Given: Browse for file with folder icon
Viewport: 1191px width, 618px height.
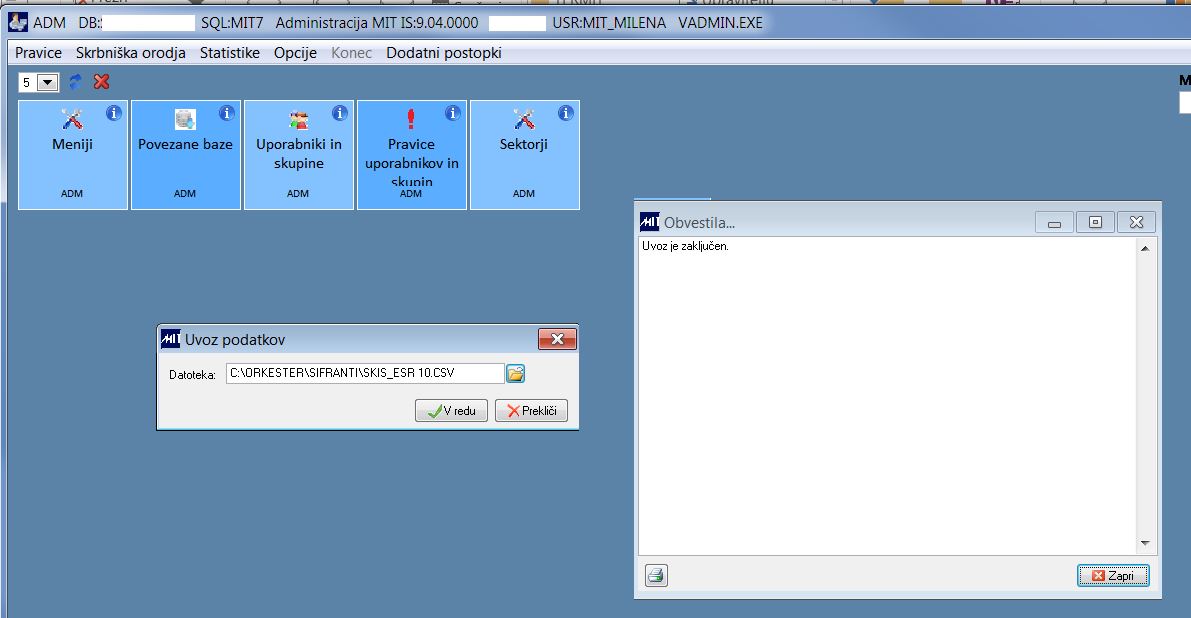Looking at the screenshot, I should 516,373.
